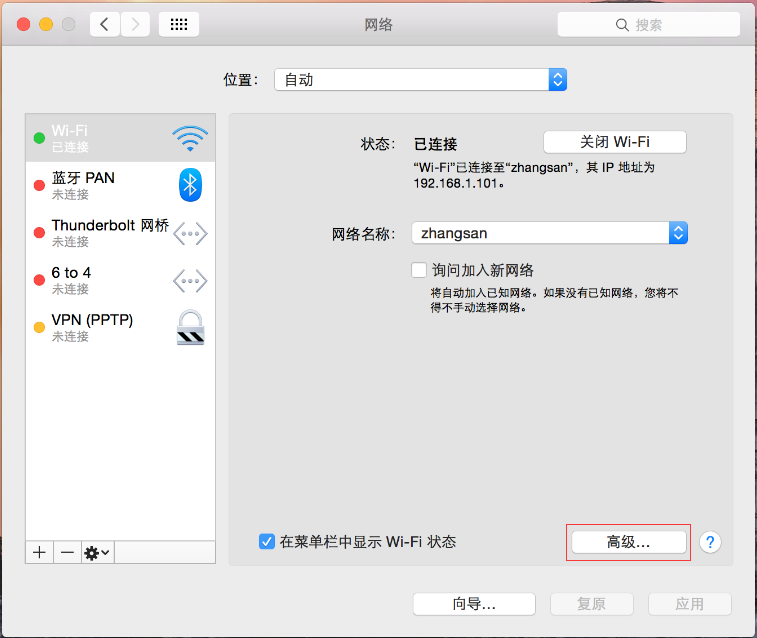This screenshot has width=757, height=638.
Task: Uncheck 在菜单栏中显示 Wi-Fi 状态
Action: (267, 541)
